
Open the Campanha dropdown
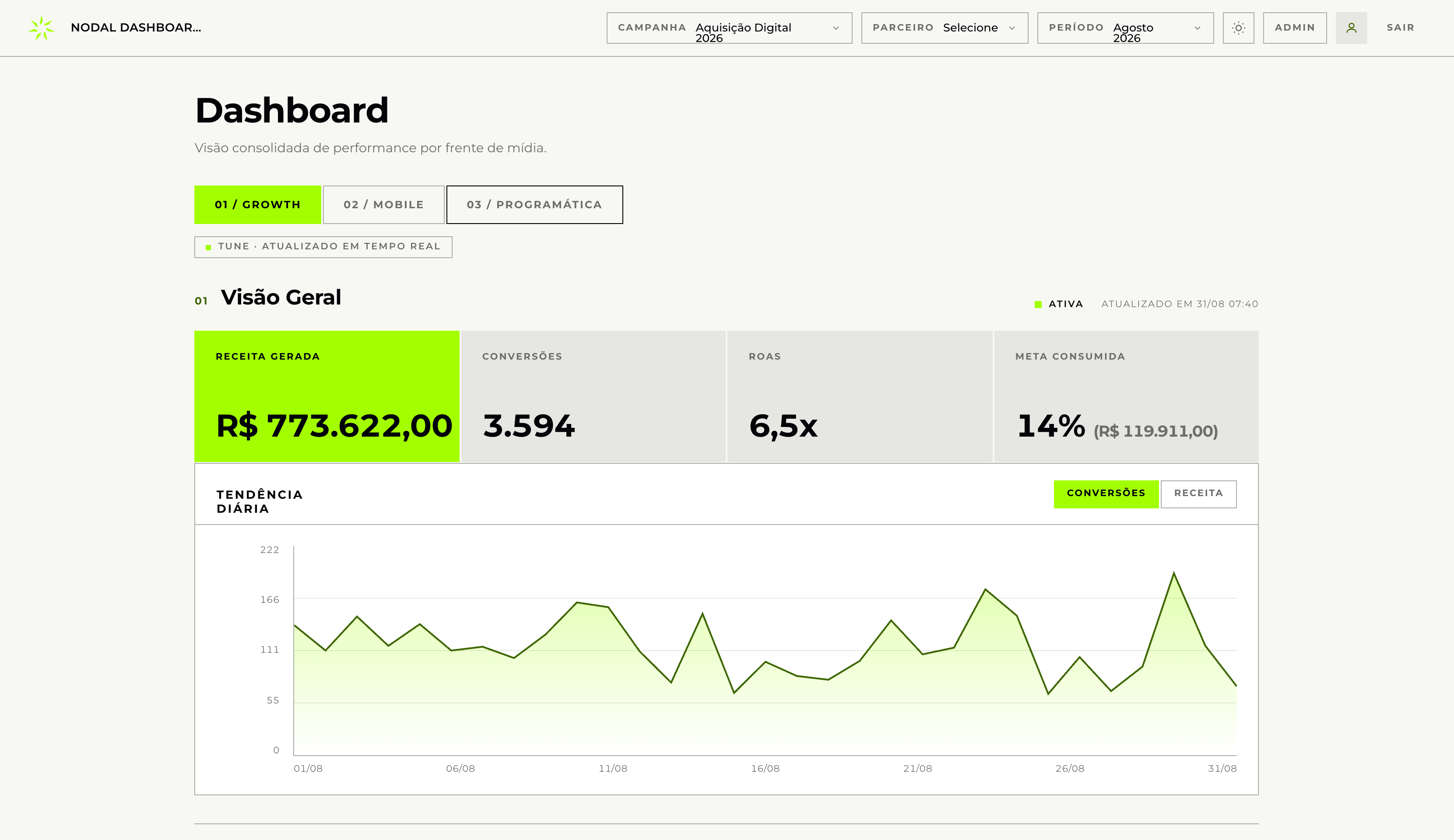(x=729, y=28)
